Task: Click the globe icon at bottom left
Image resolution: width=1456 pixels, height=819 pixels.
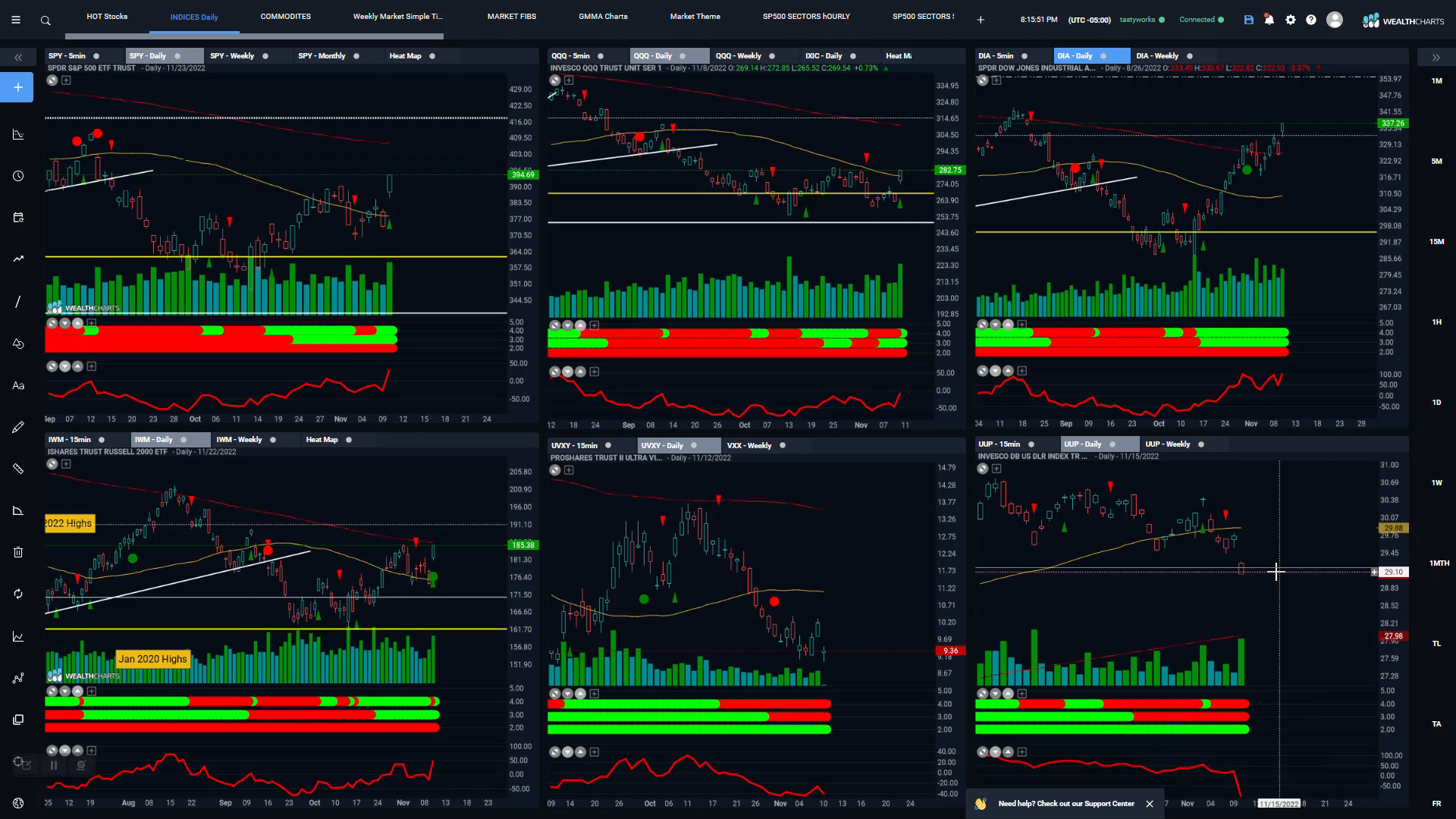Action: (18, 803)
